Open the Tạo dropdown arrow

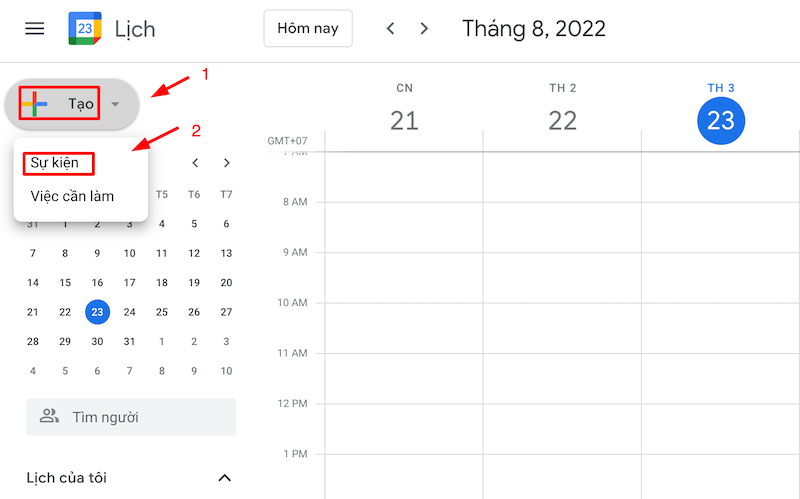click(x=115, y=104)
